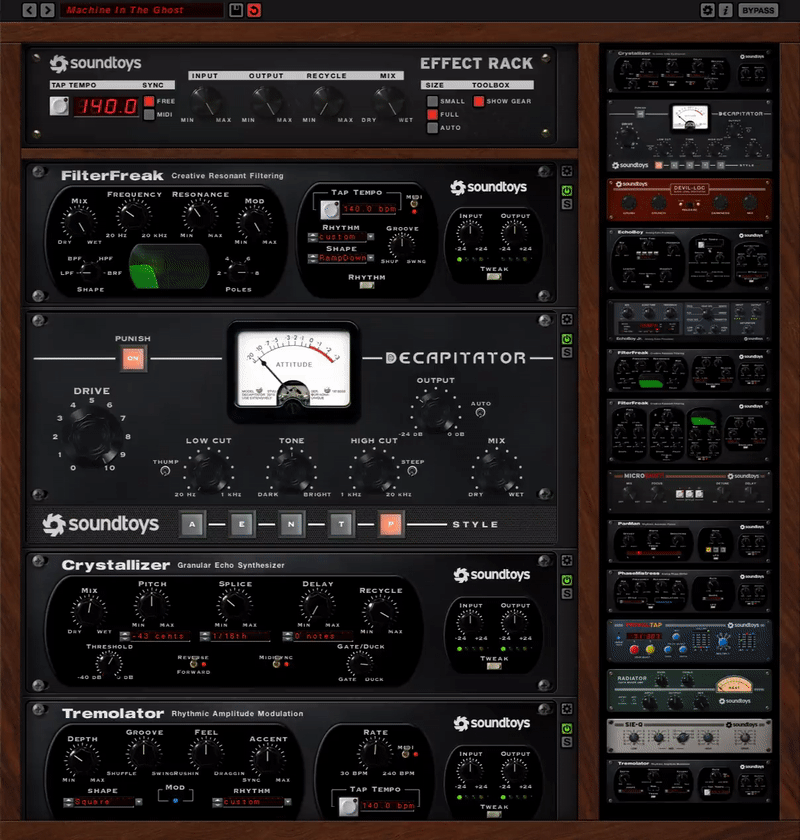
Task: Toggle SHOW GEAR toolbox option
Action: click(x=478, y=101)
